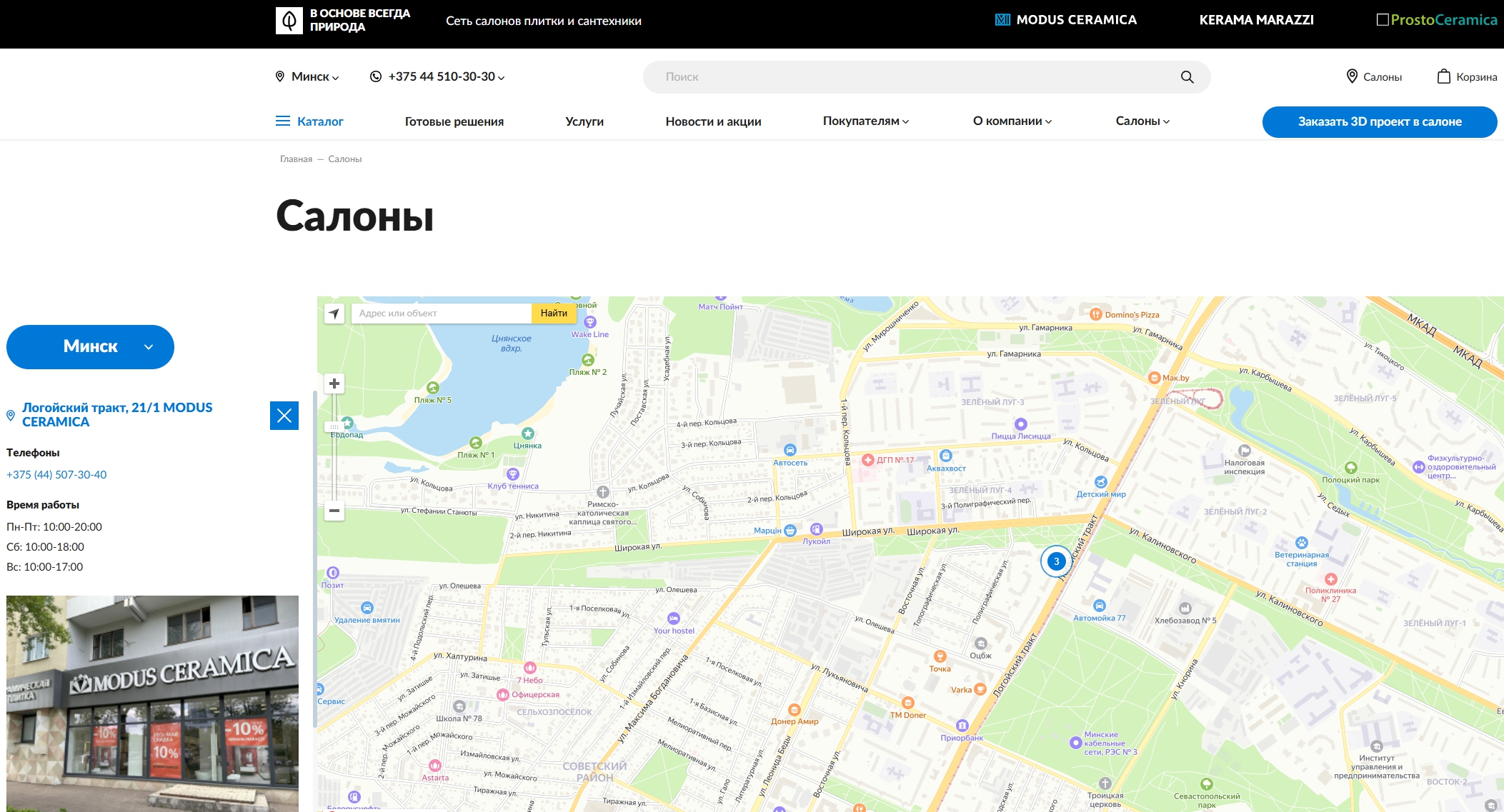Screen dimensions: 1504x812
Task: Click the Приорбанк map marker
Action: tap(962, 726)
